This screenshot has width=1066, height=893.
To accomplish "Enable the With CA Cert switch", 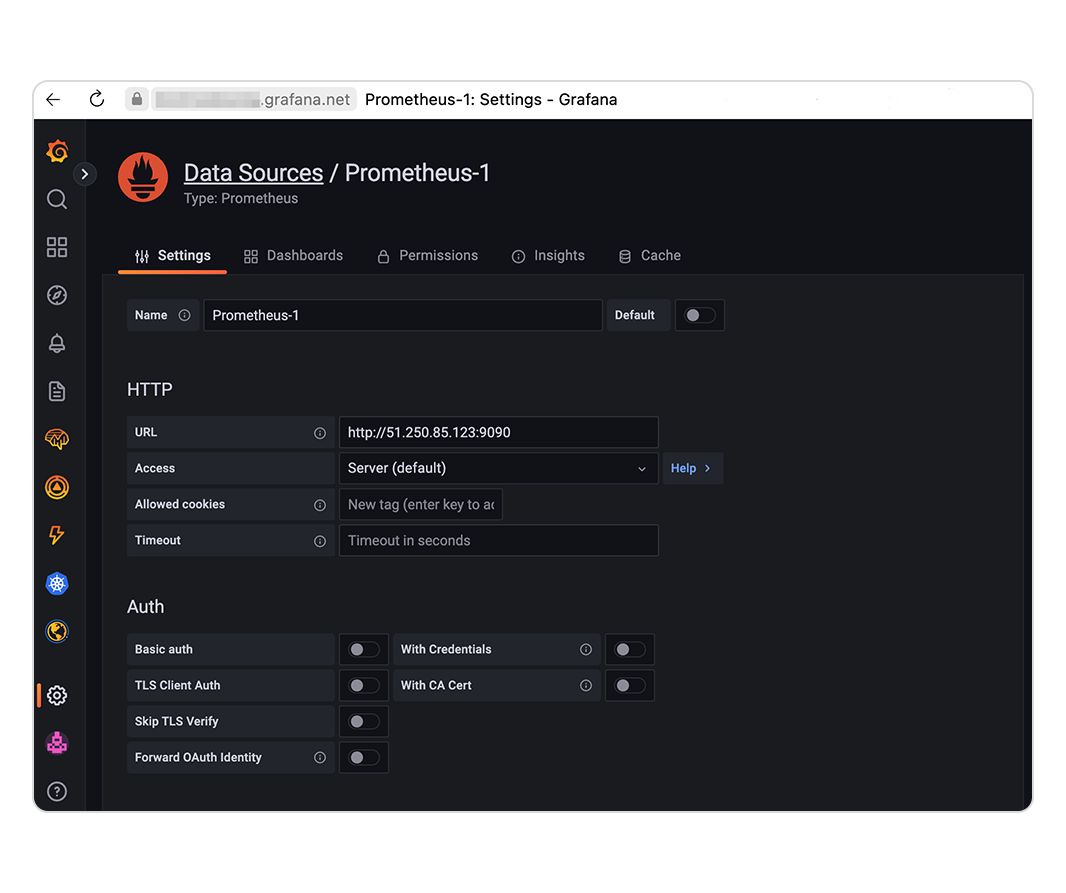I will point(630,686).
